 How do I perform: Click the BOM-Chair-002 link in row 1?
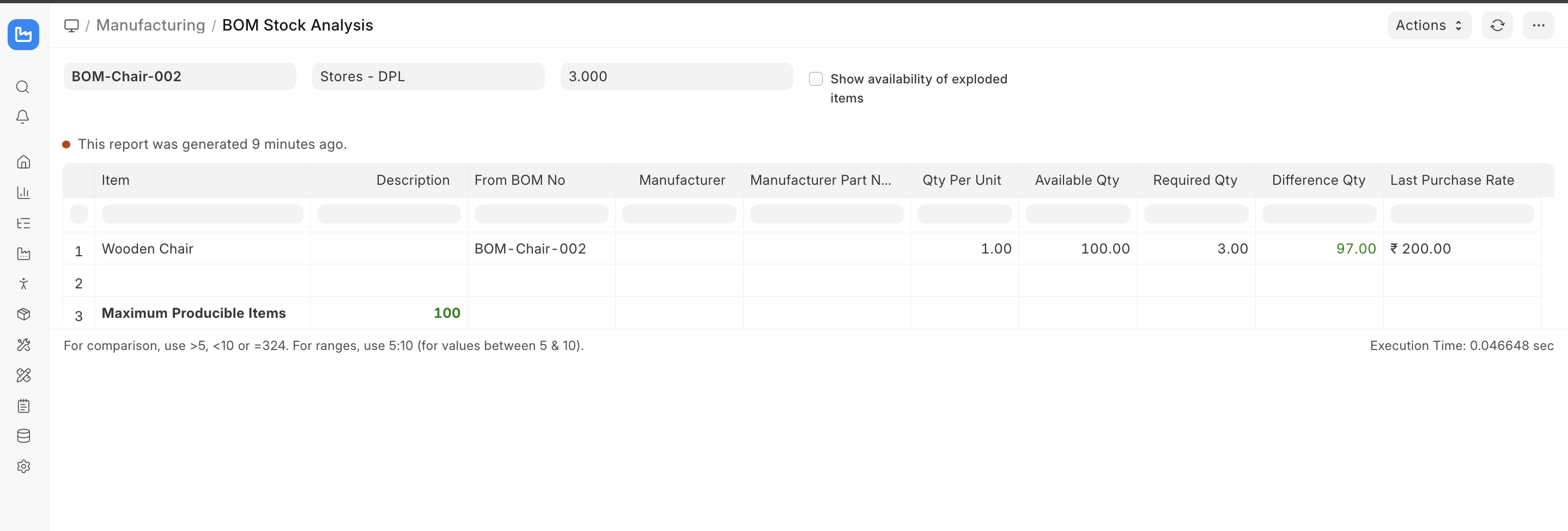tap(530, 249)
